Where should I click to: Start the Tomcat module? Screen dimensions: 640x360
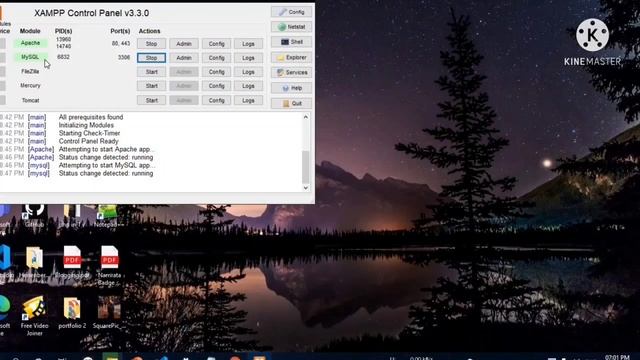pos(151,100)
